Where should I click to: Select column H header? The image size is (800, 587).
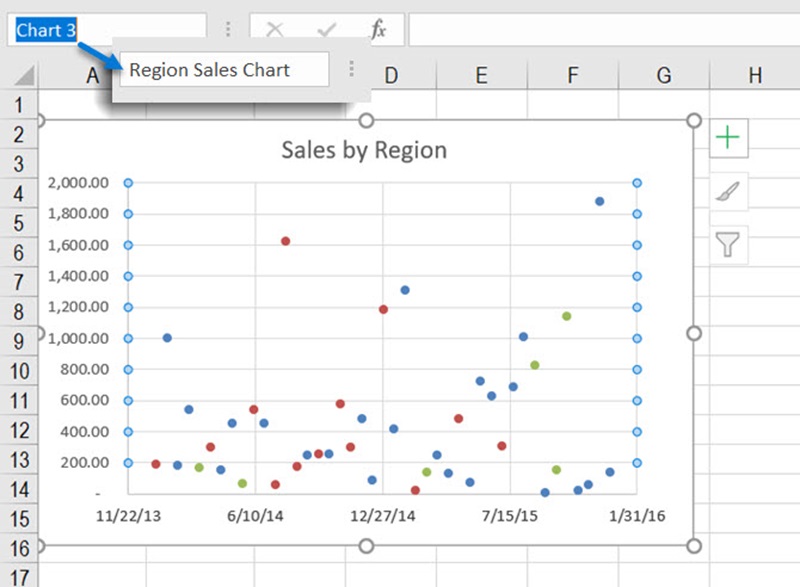click(754, 75)
